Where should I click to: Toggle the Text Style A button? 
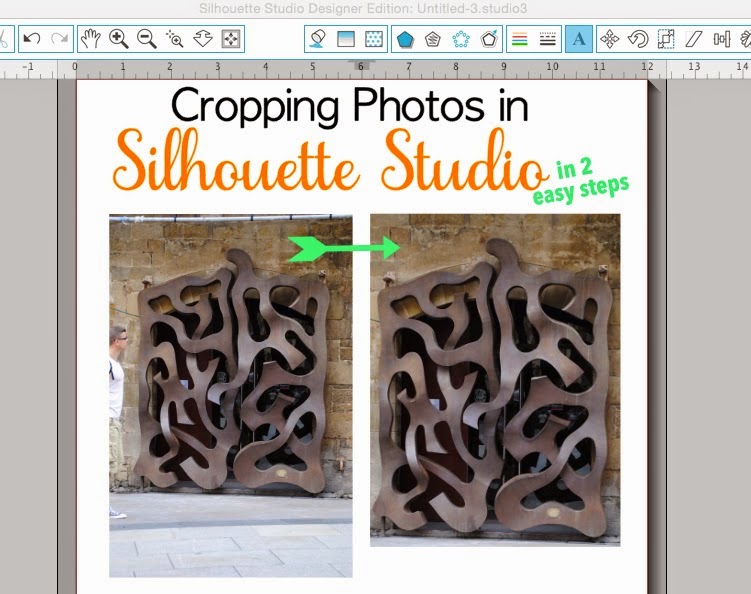tap(579, 39)
